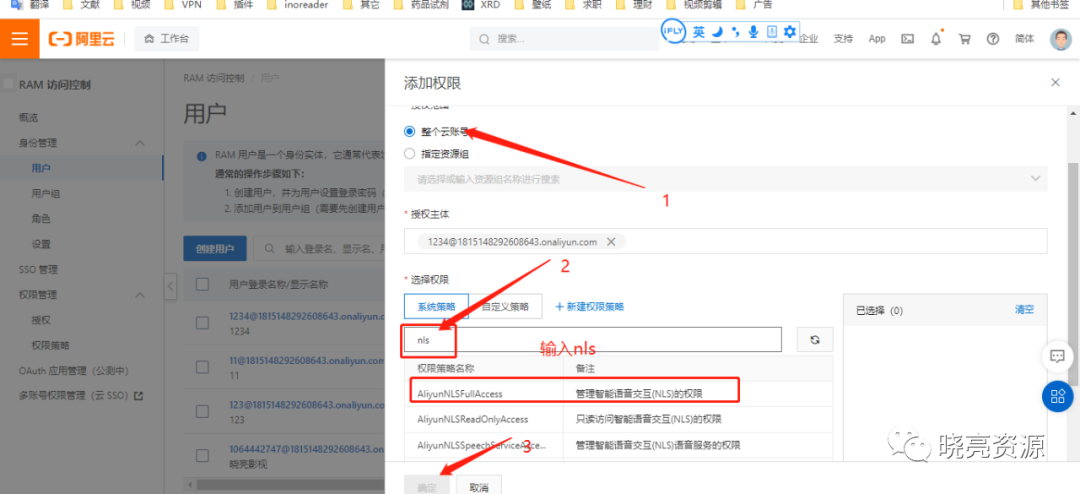The image size is (1080, 494).
Task: Open 角色 in the sidebar
Action: tap(41, 219)
